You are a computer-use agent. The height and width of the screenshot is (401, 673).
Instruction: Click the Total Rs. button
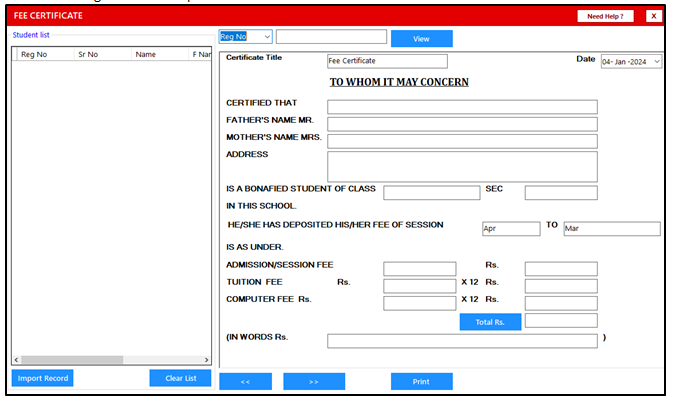tap(490, 322)
